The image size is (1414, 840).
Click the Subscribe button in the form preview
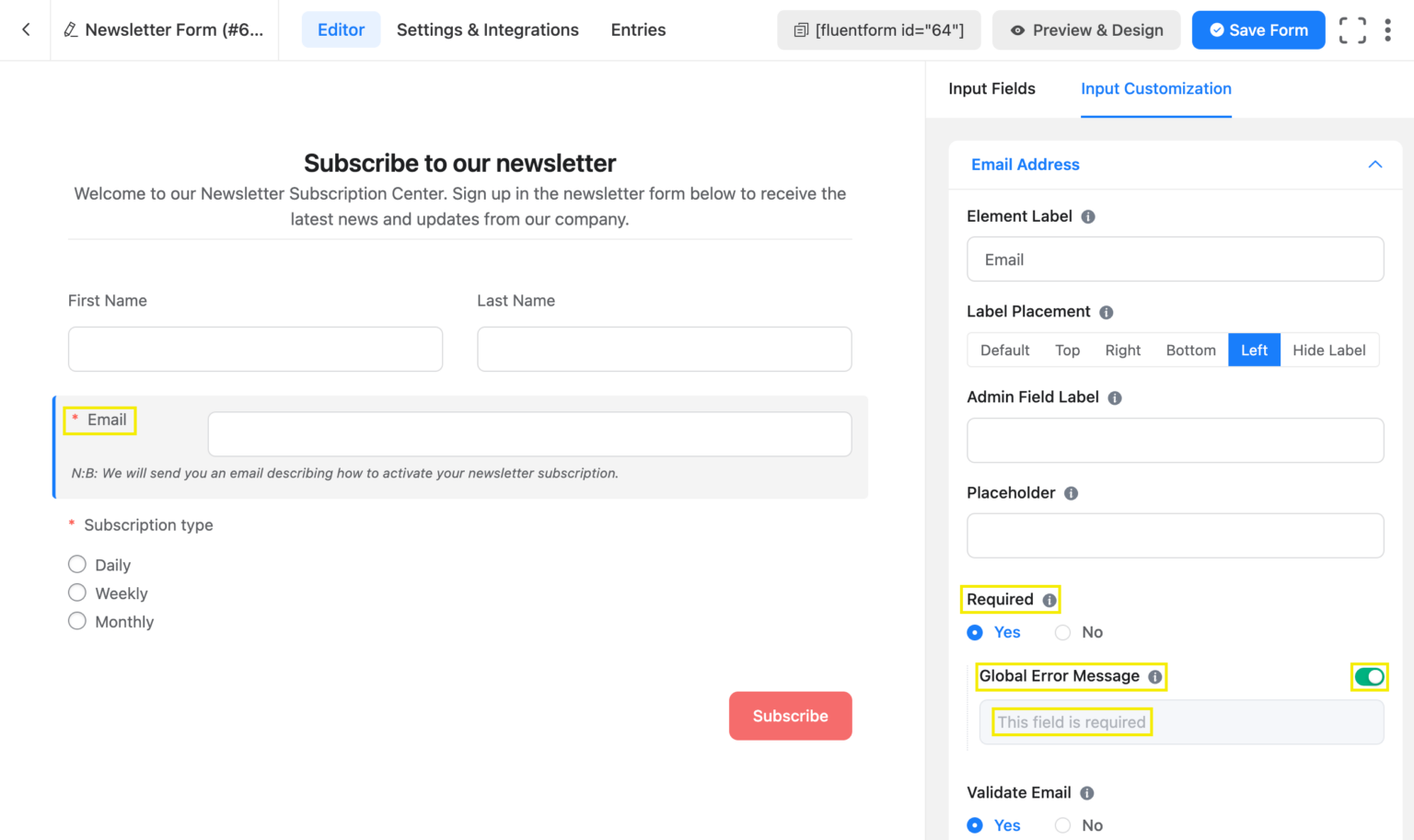[x=790, y=716]
